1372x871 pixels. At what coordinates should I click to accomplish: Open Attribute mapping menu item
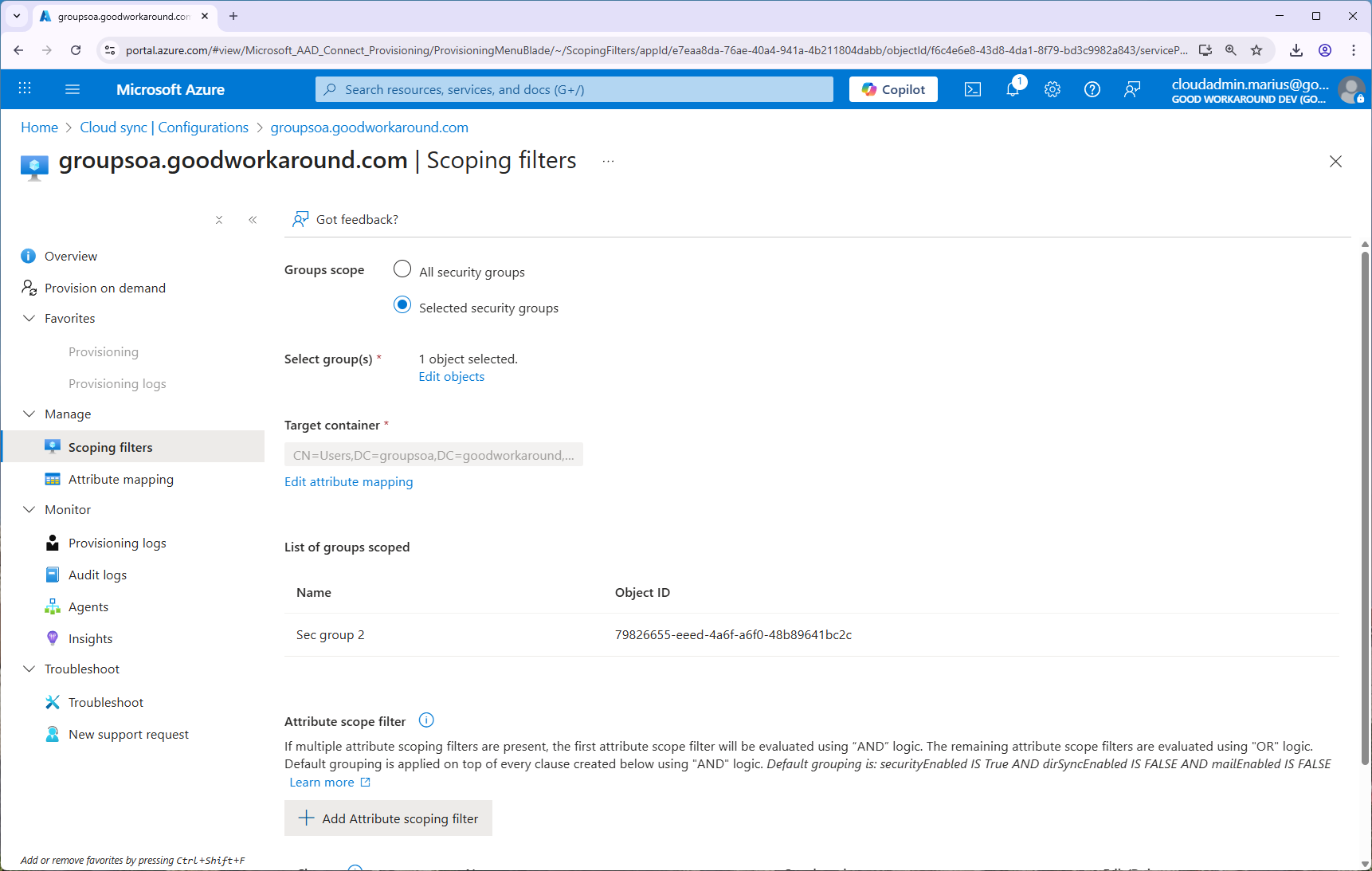(120, 480)
